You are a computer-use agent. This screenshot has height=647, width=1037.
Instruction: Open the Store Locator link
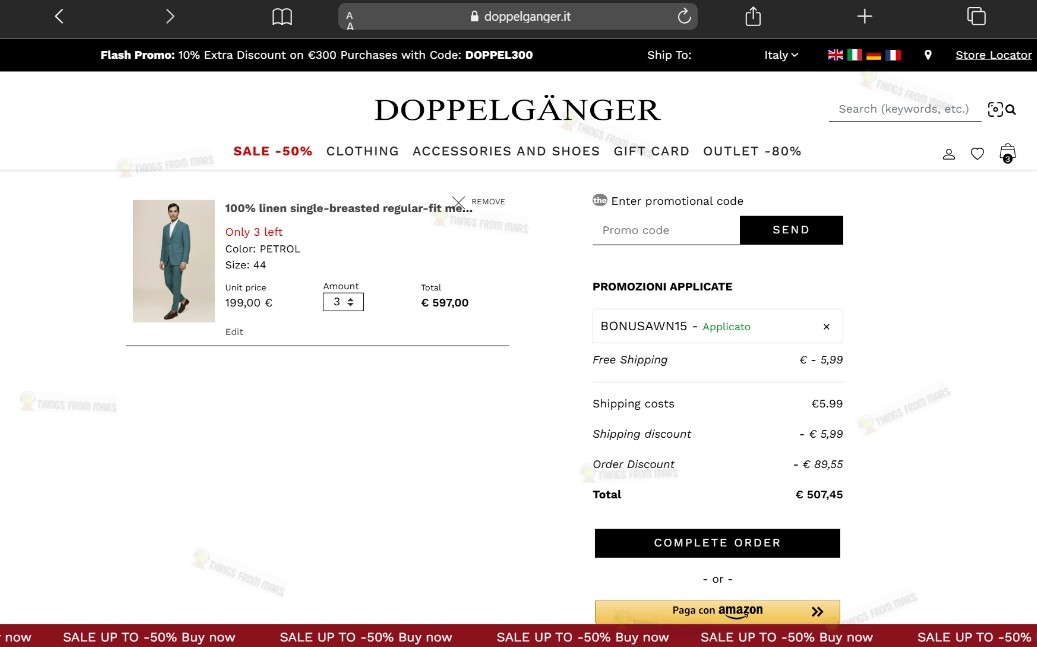(993, 55)
